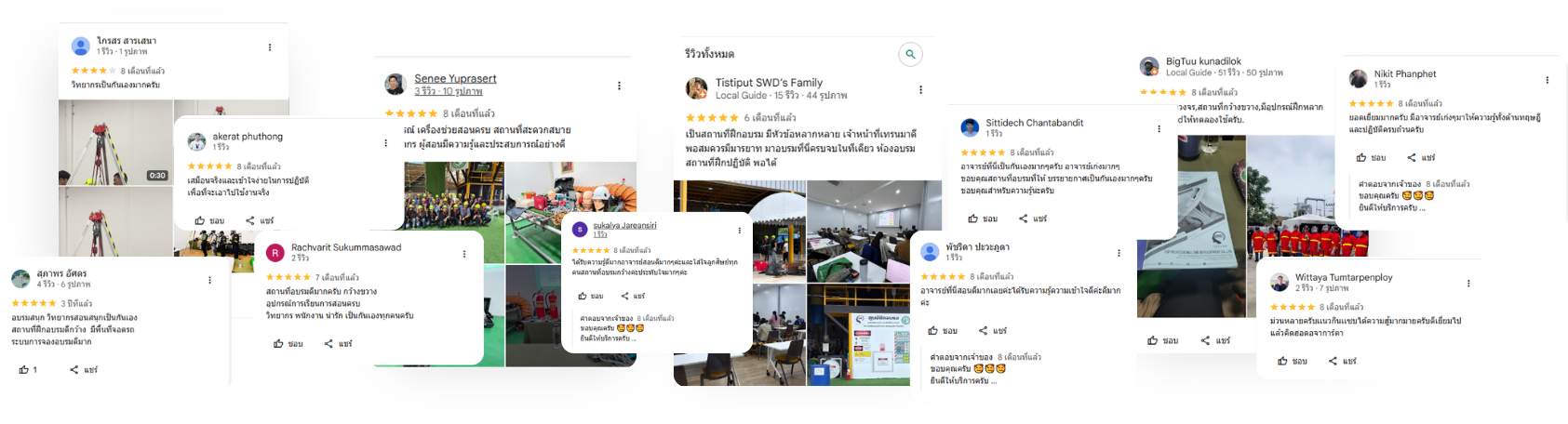This screenshot has height=424, width=1568.
Task: Click the thumbs-up with count 1 on สุภาพร review
Action: coord(28,370)
